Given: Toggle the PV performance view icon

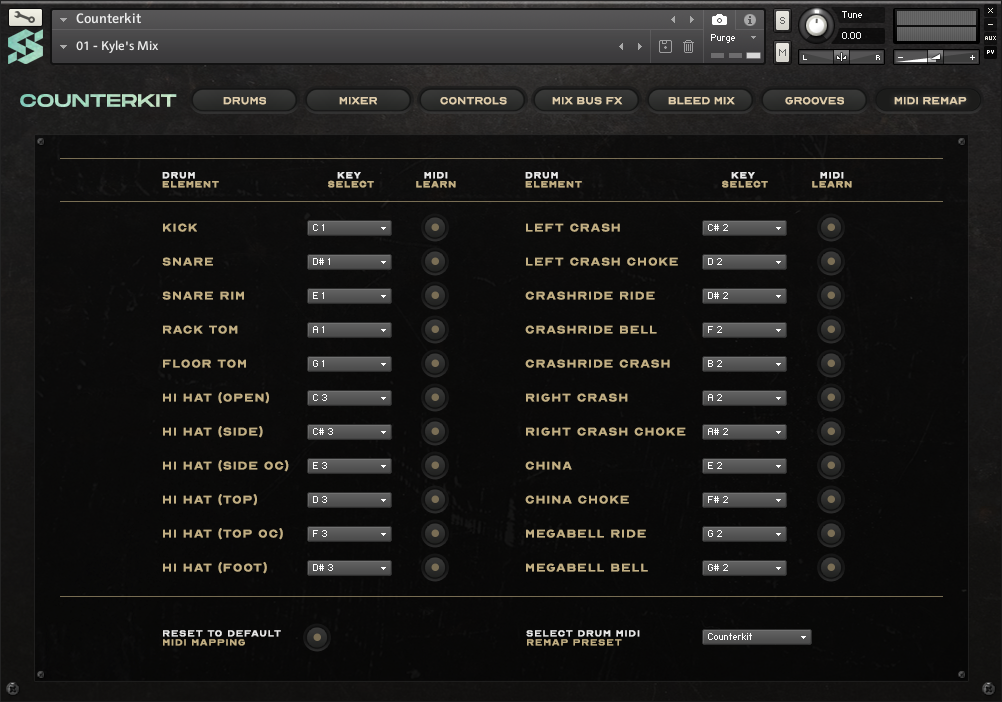Looking at the screenshot, I should [x=991, y=51].
